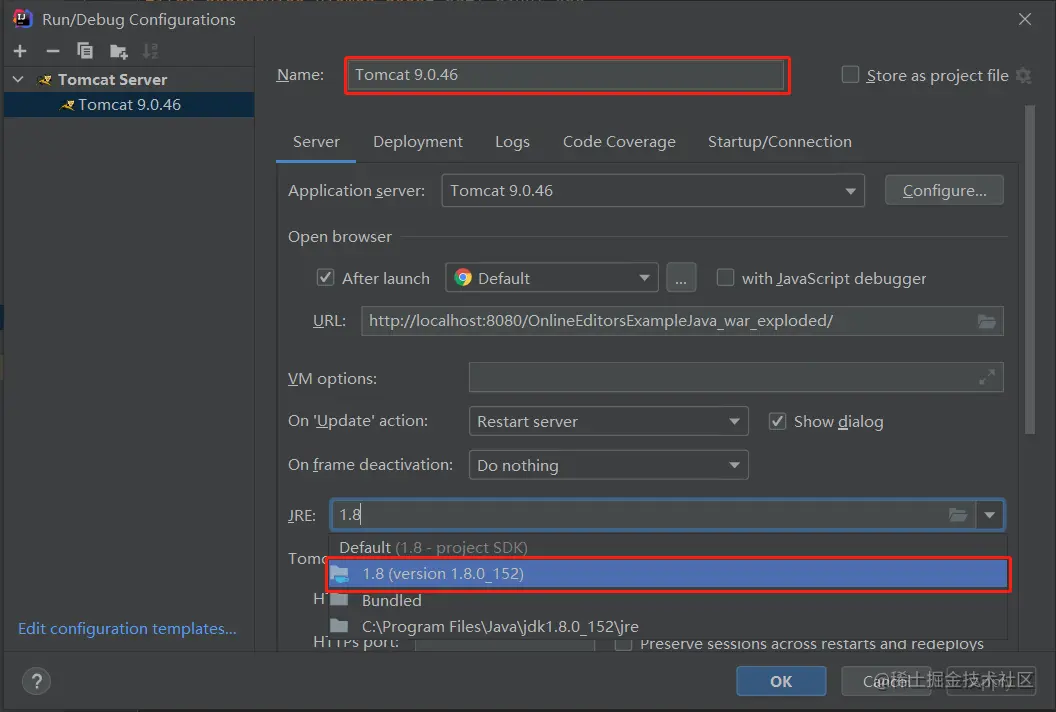Enable Store as project file

[849, 74]
